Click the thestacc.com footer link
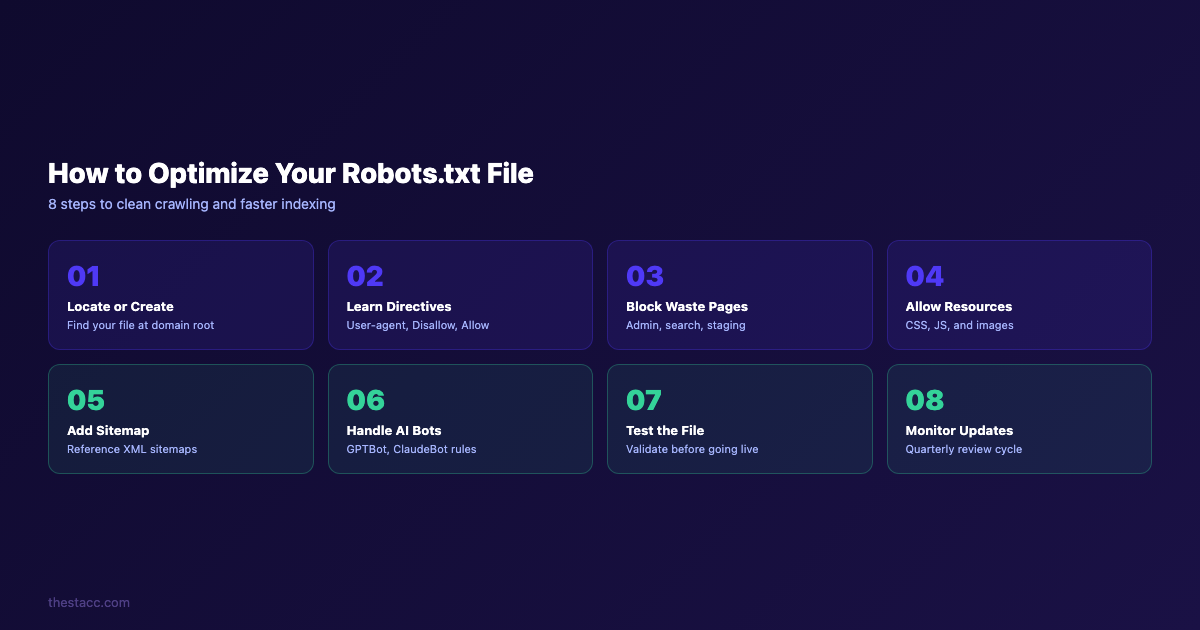 point(88,602)
